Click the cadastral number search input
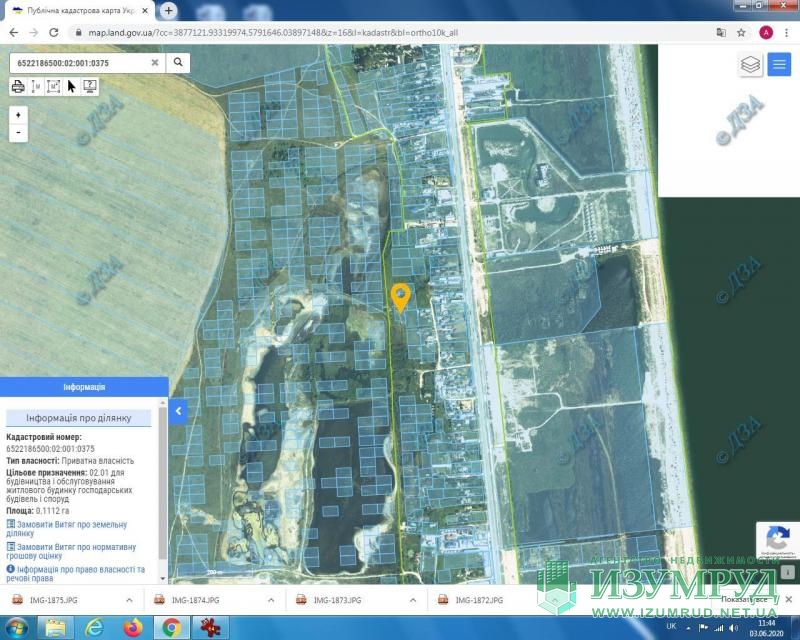 [x=80, y=62]
